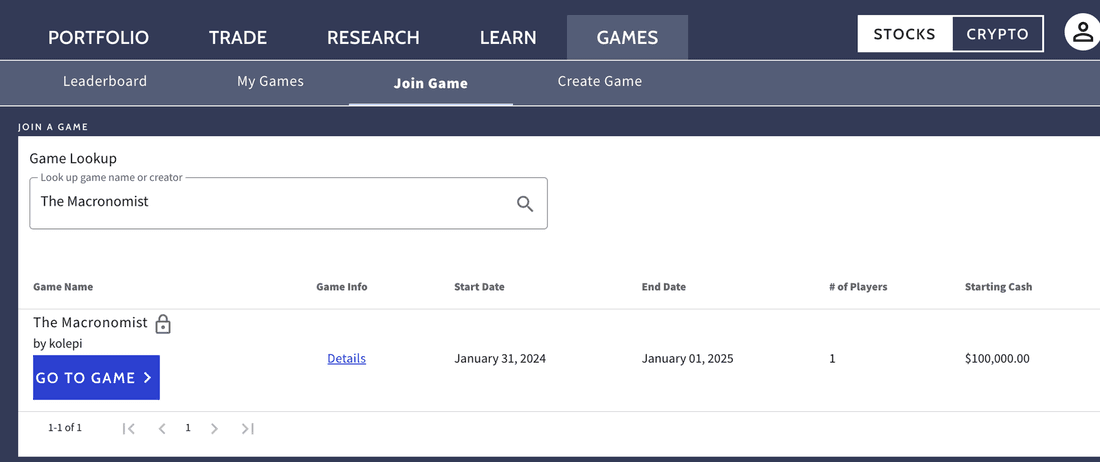Go to first page arrow
The image size is (1100, 462).
click(128, 428)
